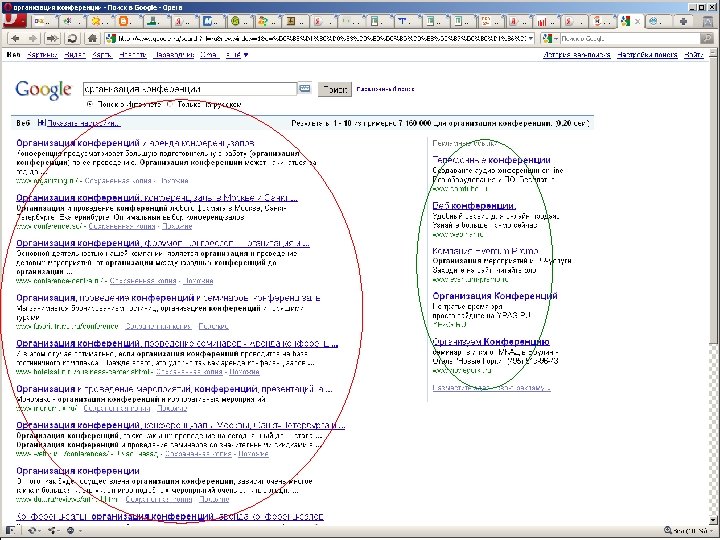This screenshot has height=540, width=720.
Task: Toggle the panel icon in the status bar
Action: pyautogui.click(x=10, y=530)
